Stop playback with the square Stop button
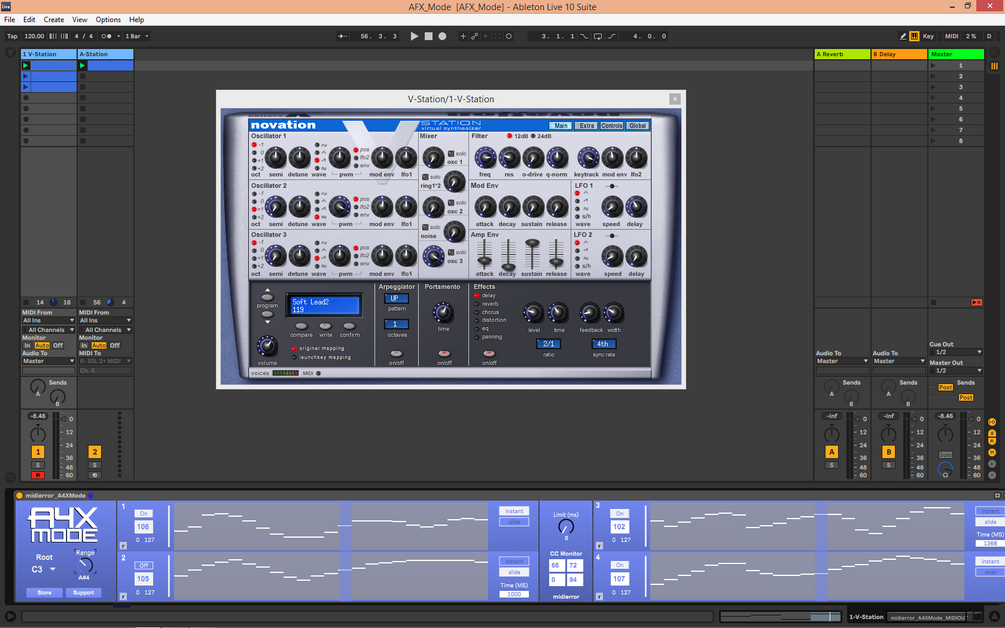 (428, 36)
